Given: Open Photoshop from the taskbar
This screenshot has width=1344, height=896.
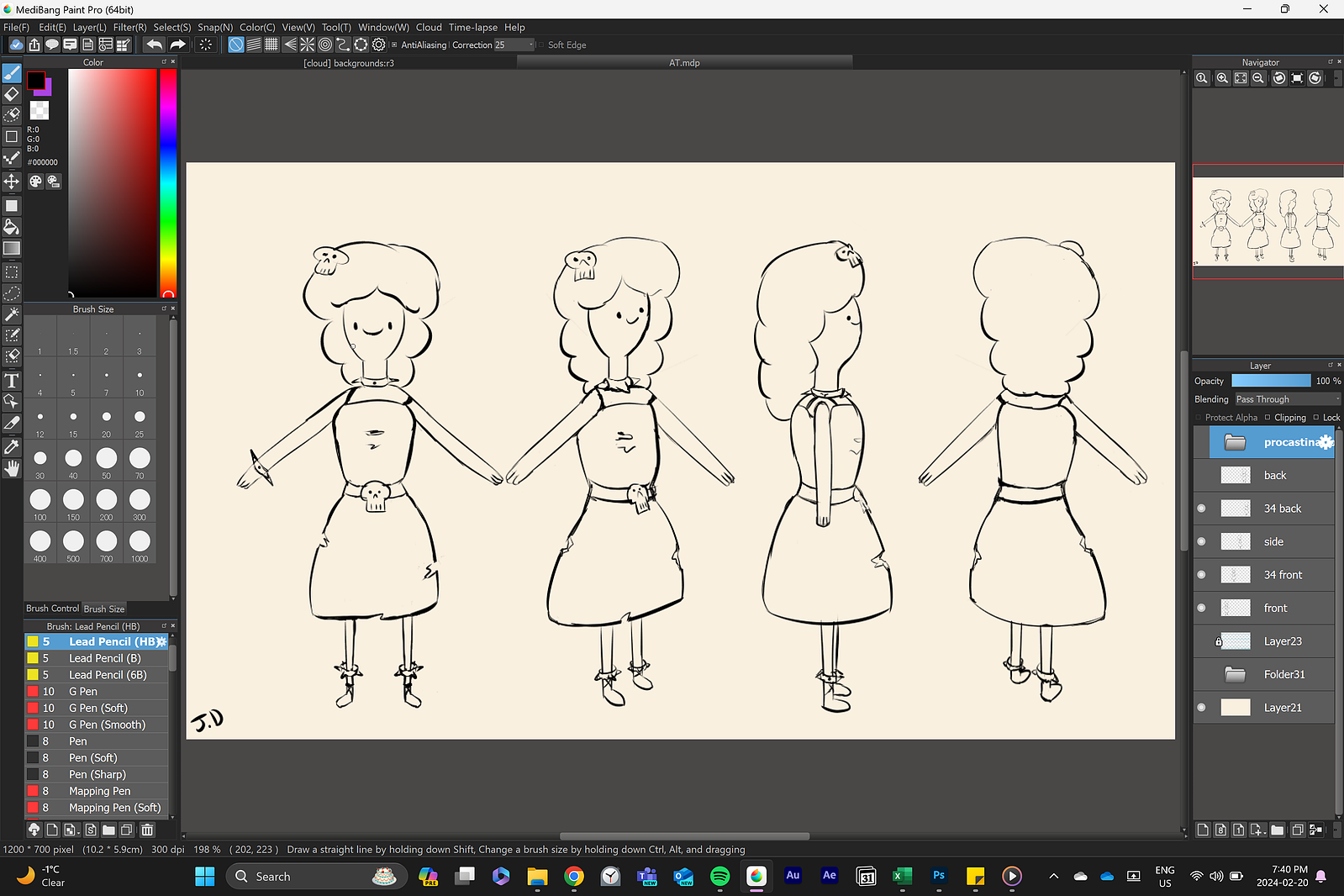Looking at the screenshot, I should [939, 876].
